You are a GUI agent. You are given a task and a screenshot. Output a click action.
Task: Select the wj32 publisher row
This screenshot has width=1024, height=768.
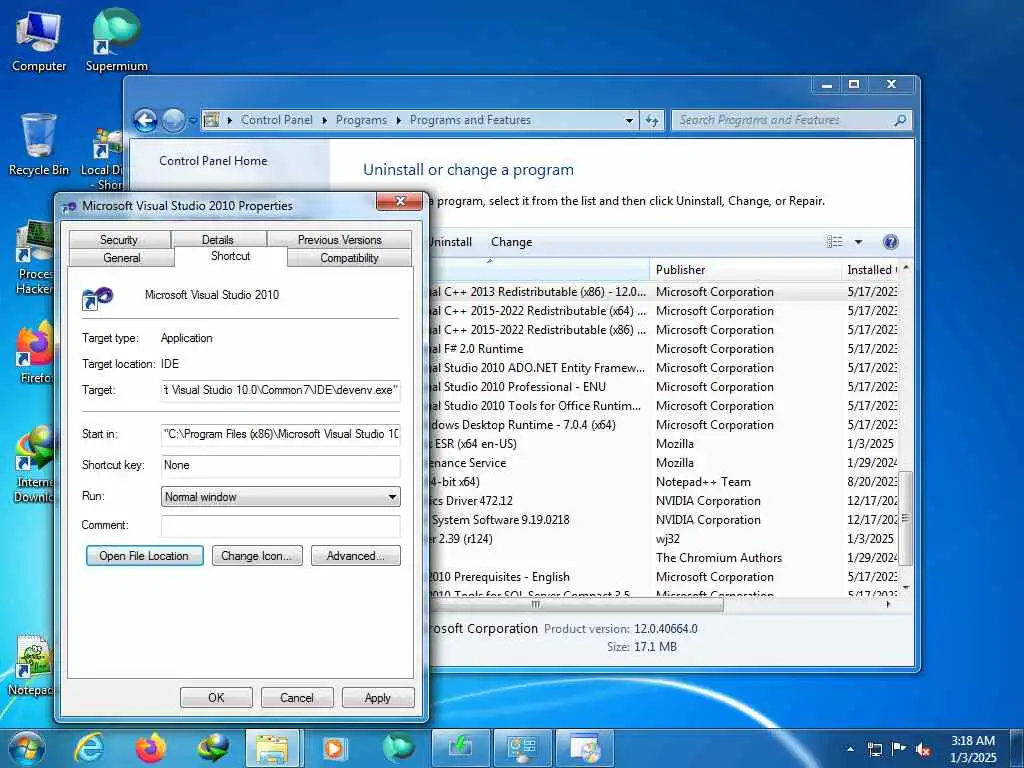click(x=664, y=539)
